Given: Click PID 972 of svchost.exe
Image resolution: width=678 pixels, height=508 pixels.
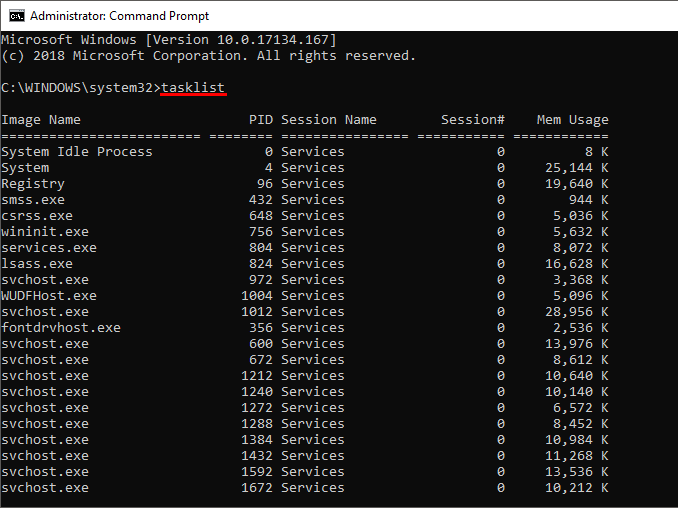Looking at the screenshot, I should tap(261, 280).
